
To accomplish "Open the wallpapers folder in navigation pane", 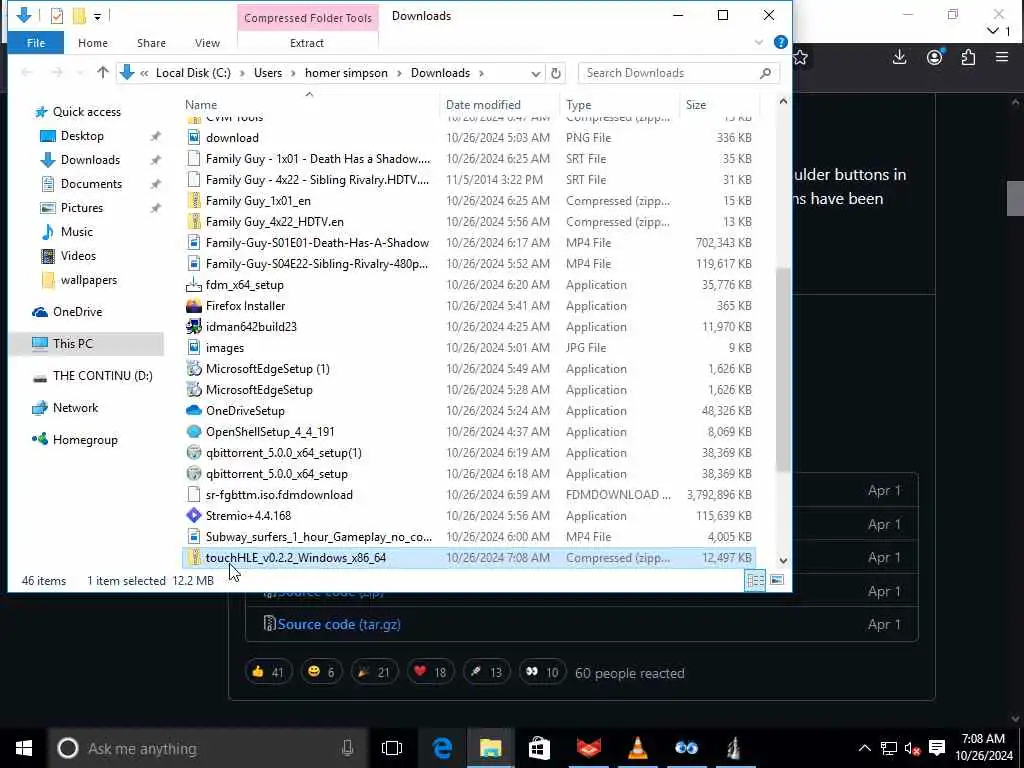I will [x=89, y=280].
